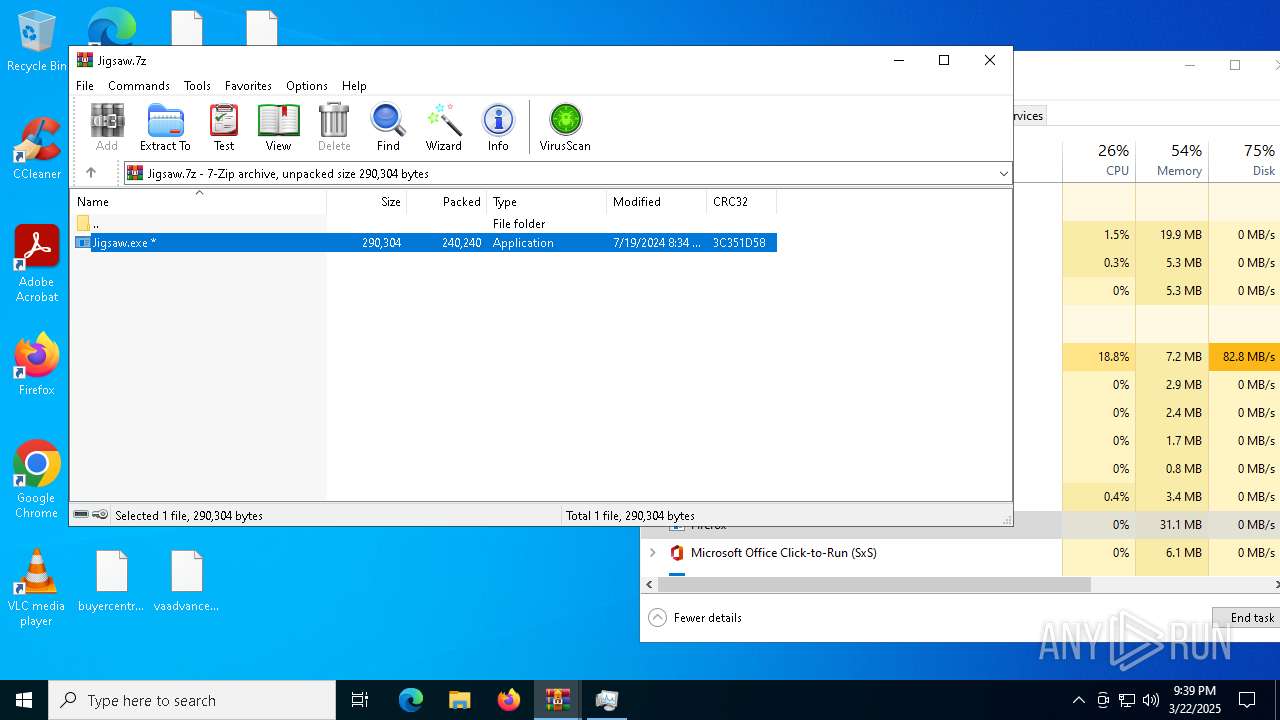This screenshot has width=1280, height=720.
Task: Click End task button in Task Manager
Action: click(1247, 618)
